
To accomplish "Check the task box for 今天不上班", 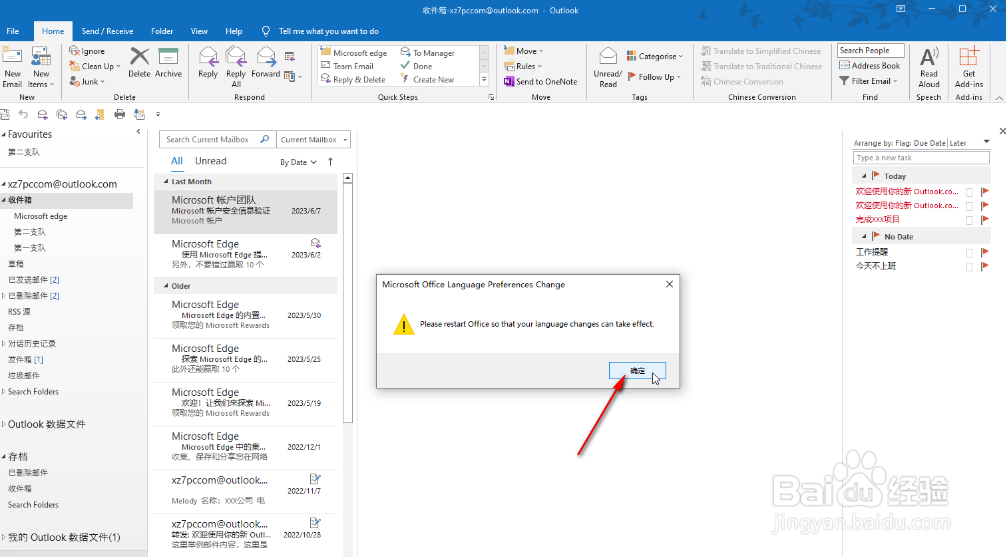I will tap(969, 267).
